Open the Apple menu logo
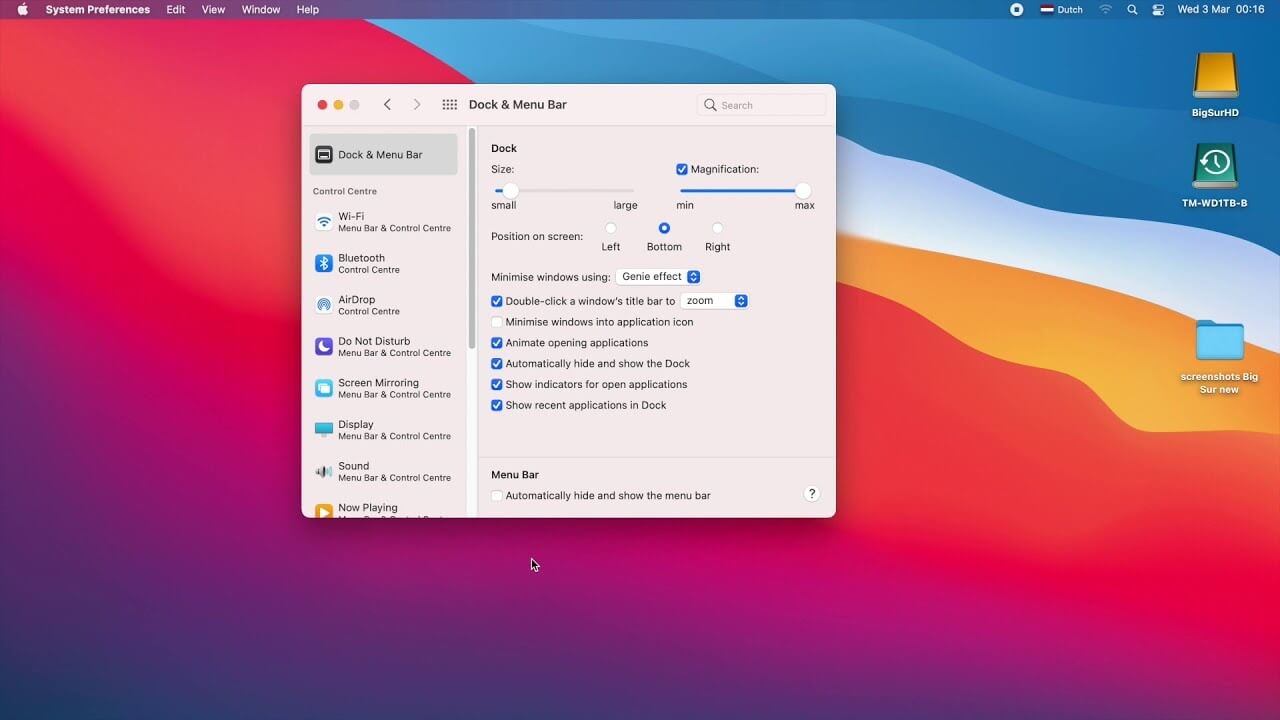The width and height of the screenshot is (1280, 720). click(x=22, y=9)
